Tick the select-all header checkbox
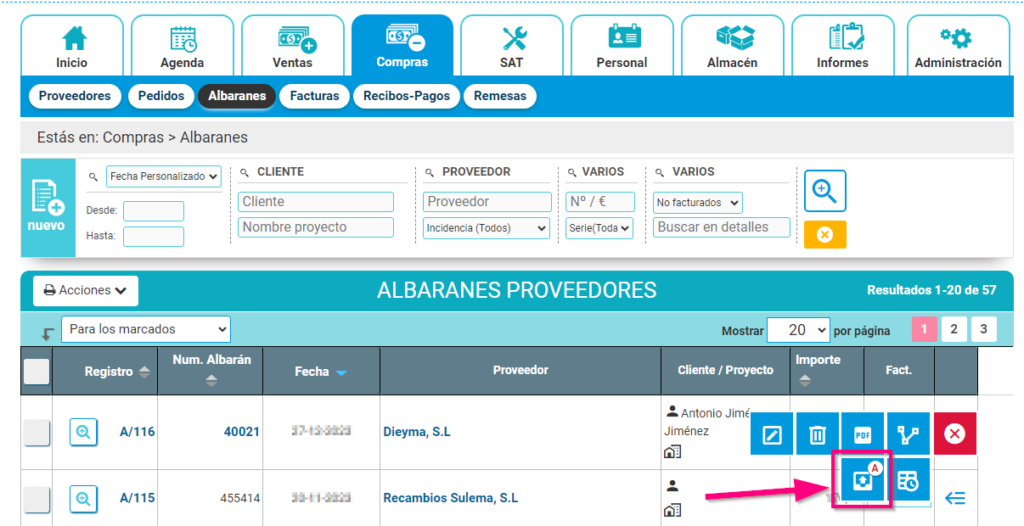Image resolution: width=1024 pixels, height=526 pixels. tap(37, 371)
